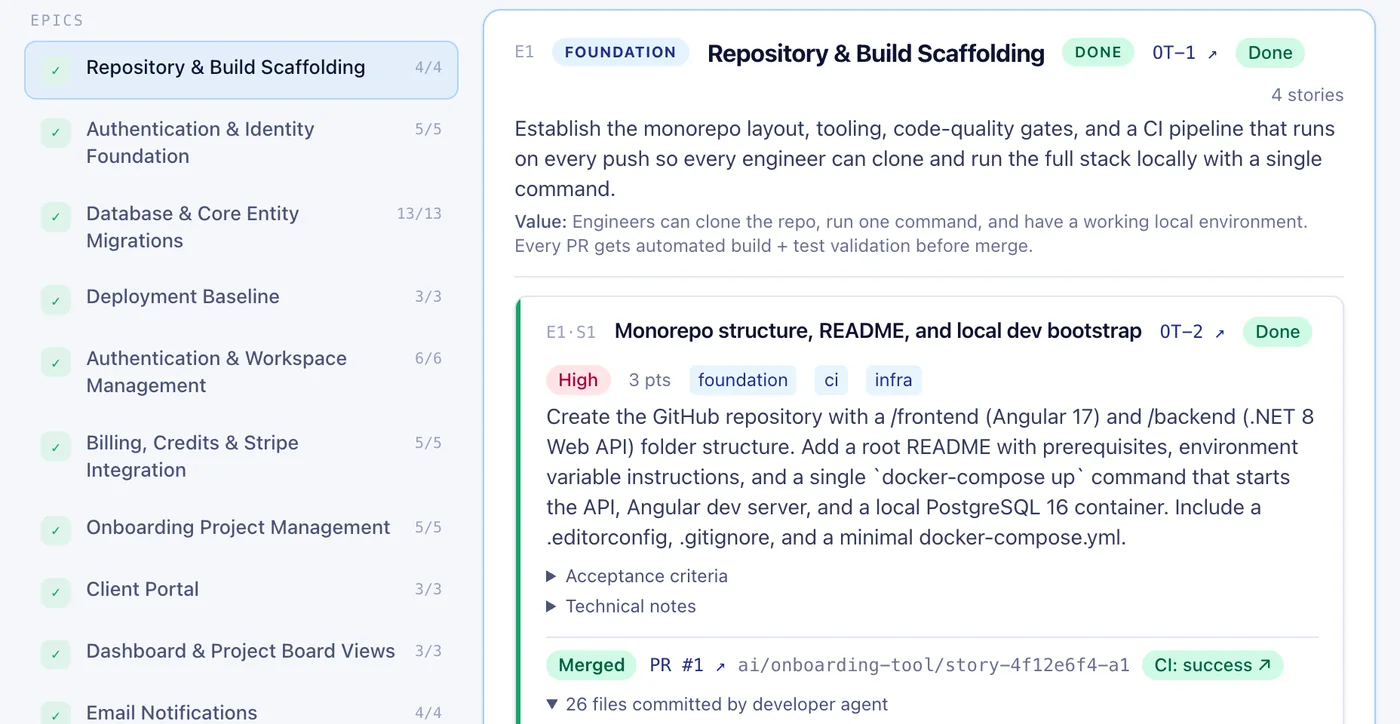The height and width of the screenshot is (724, 1400).
Task: Click the E1·S1 story identifier
Action: click(x=571, y=333)
